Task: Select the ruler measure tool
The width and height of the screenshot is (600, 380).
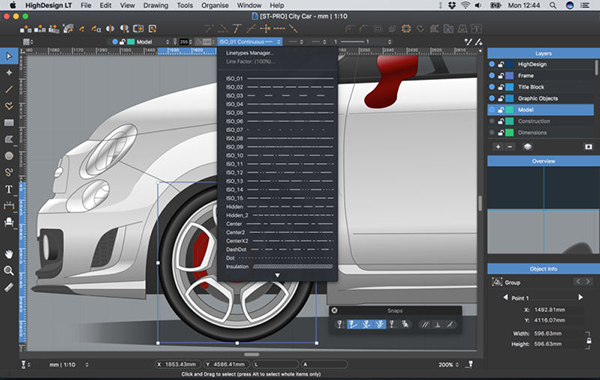Action: (9, 287)
